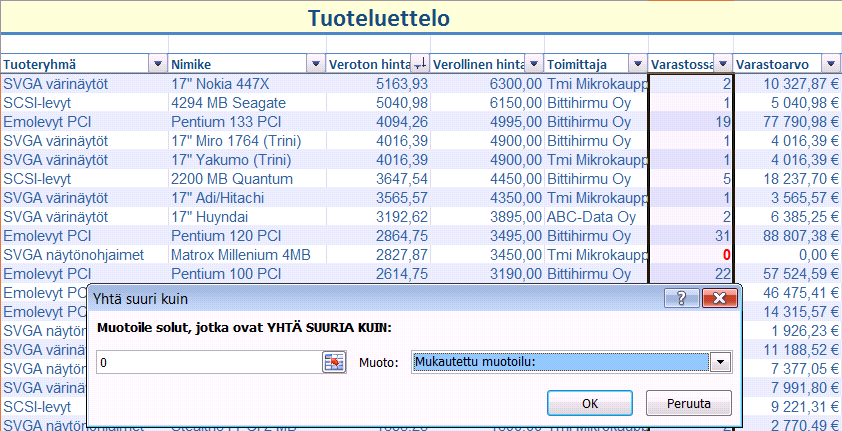Select the 5040,98 price cell
This screenshot has width=842, height=431.
pos(379,103)
